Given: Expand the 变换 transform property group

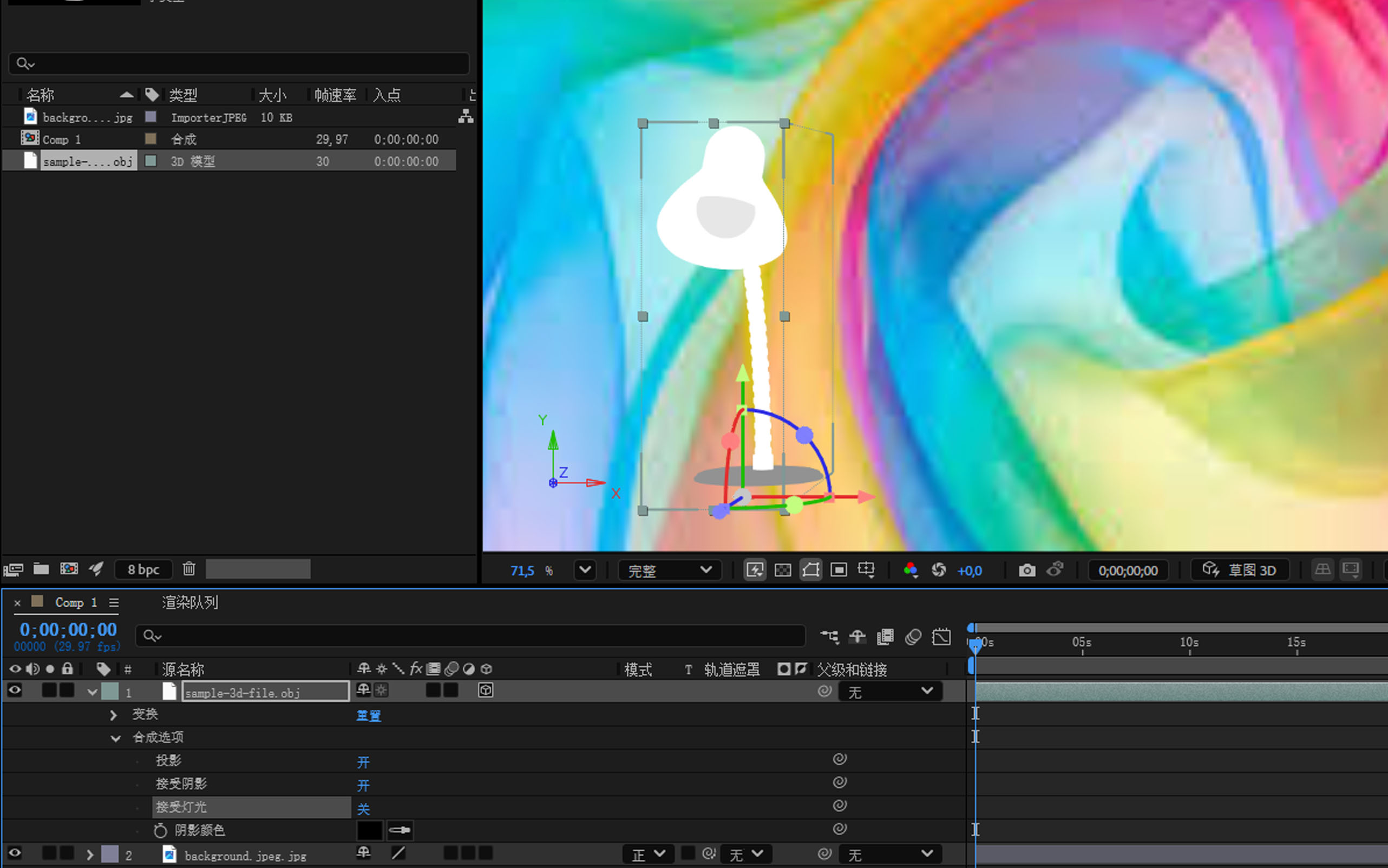Looking at the screenshot, I should [113, 715].
